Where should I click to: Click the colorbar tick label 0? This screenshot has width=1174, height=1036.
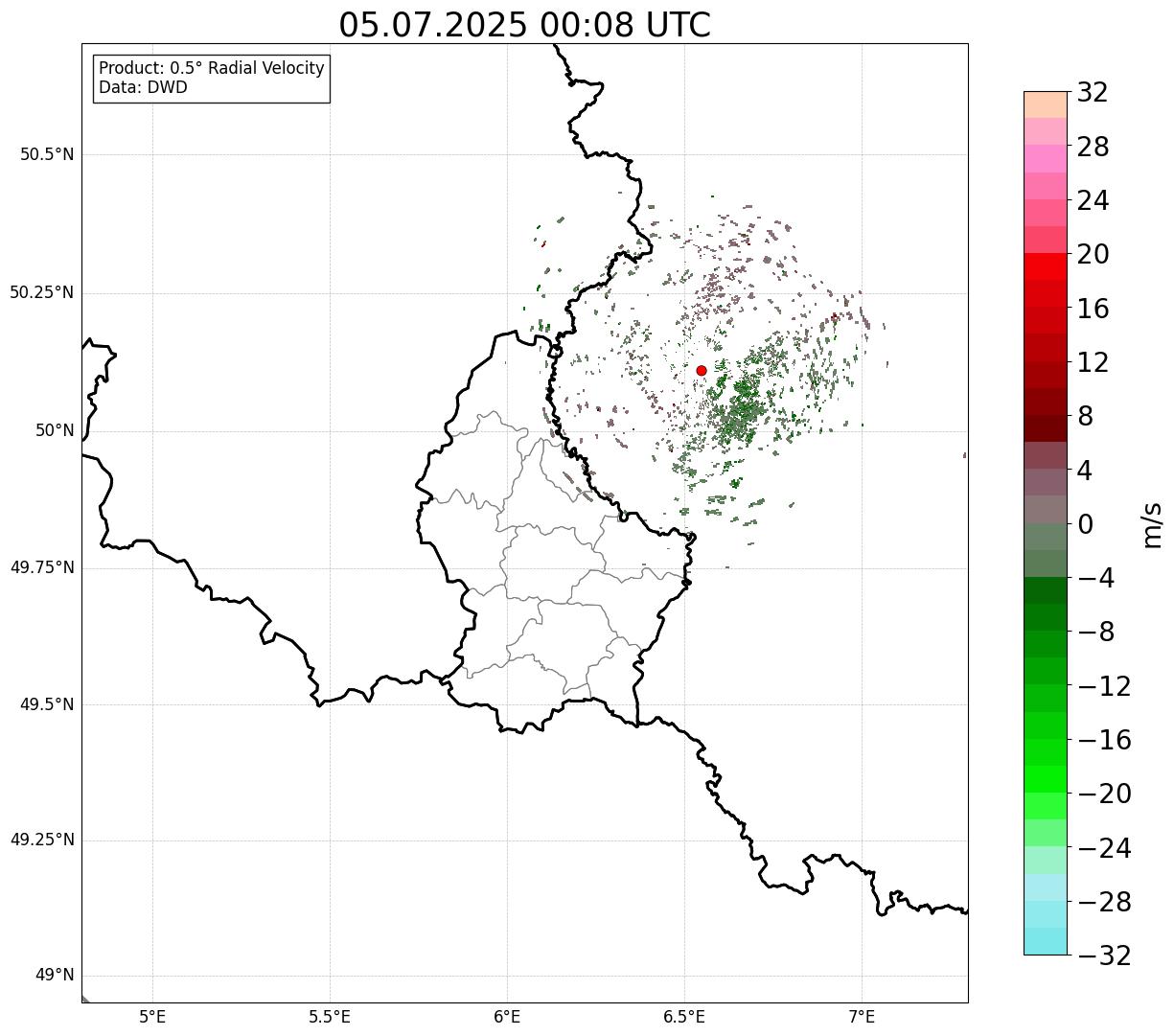coord(1085,524)
